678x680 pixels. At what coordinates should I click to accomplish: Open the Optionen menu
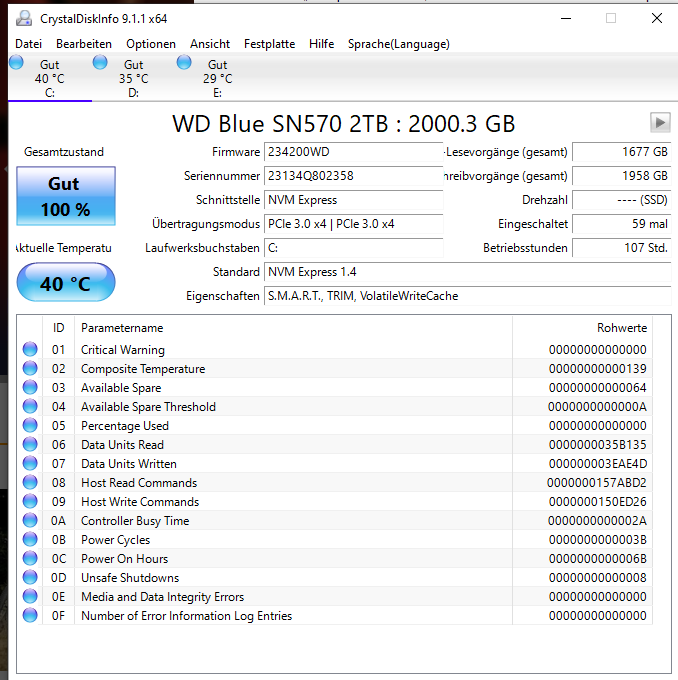(x=151, y=44)
